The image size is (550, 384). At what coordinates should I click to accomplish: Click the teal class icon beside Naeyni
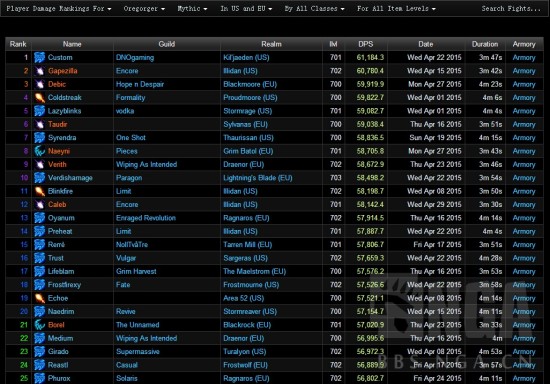pos(40,151)
